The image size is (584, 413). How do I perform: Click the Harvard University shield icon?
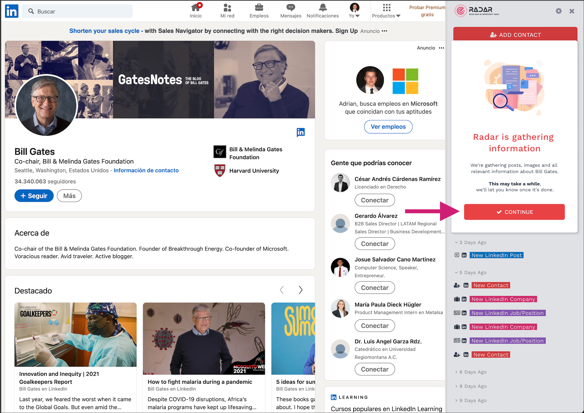(220, 171)
